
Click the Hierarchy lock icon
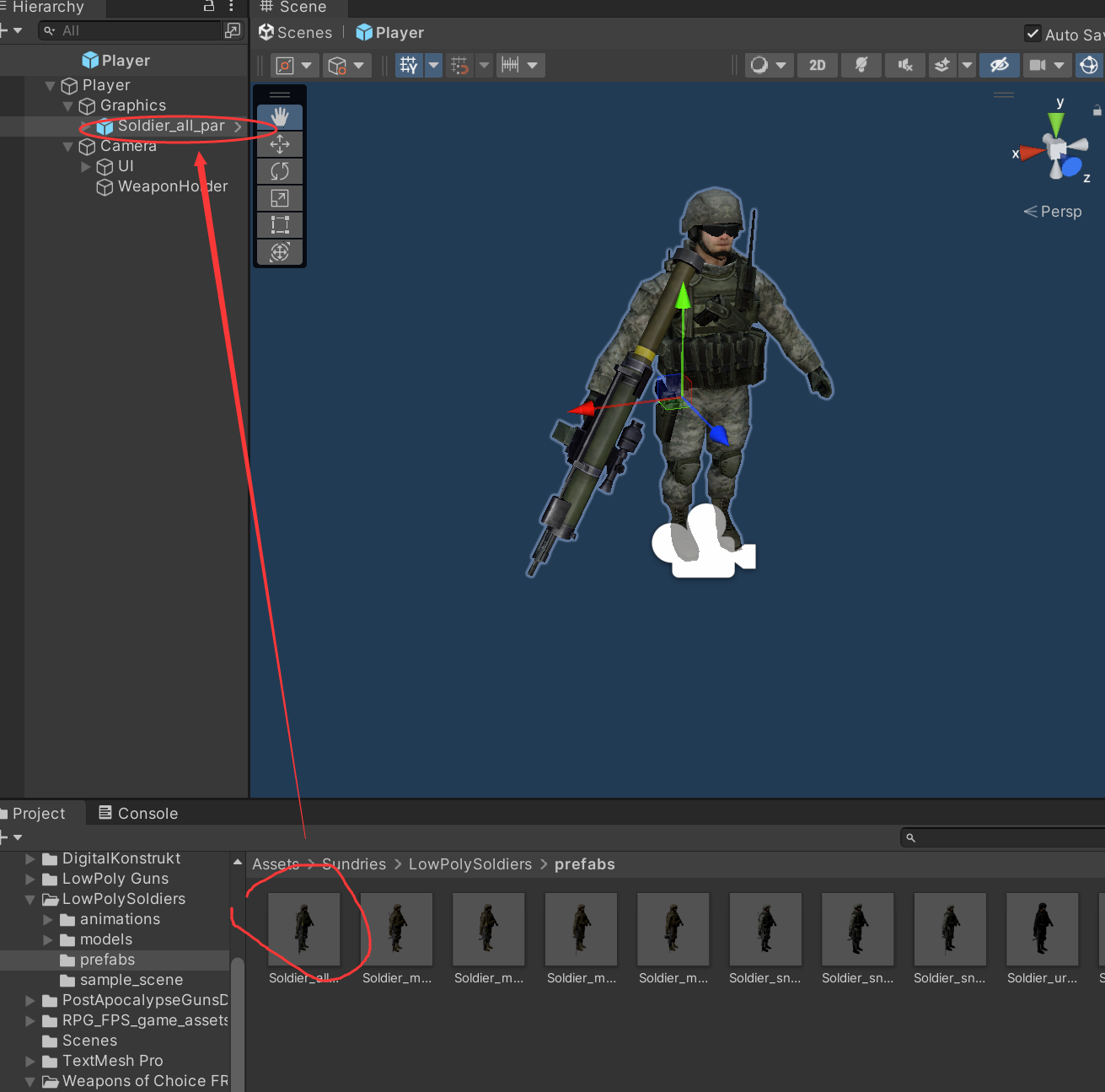(209, 6)
